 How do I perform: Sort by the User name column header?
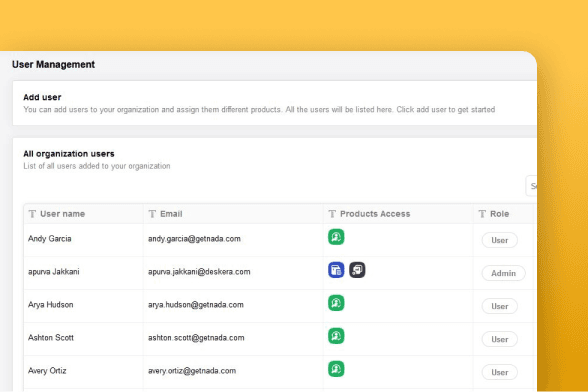click(x=63, y=214)
